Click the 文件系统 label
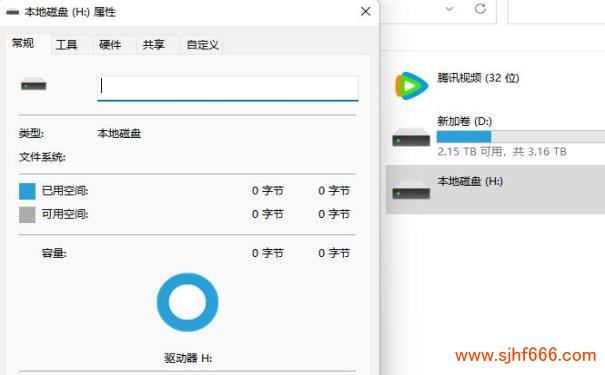 point(42,157)
